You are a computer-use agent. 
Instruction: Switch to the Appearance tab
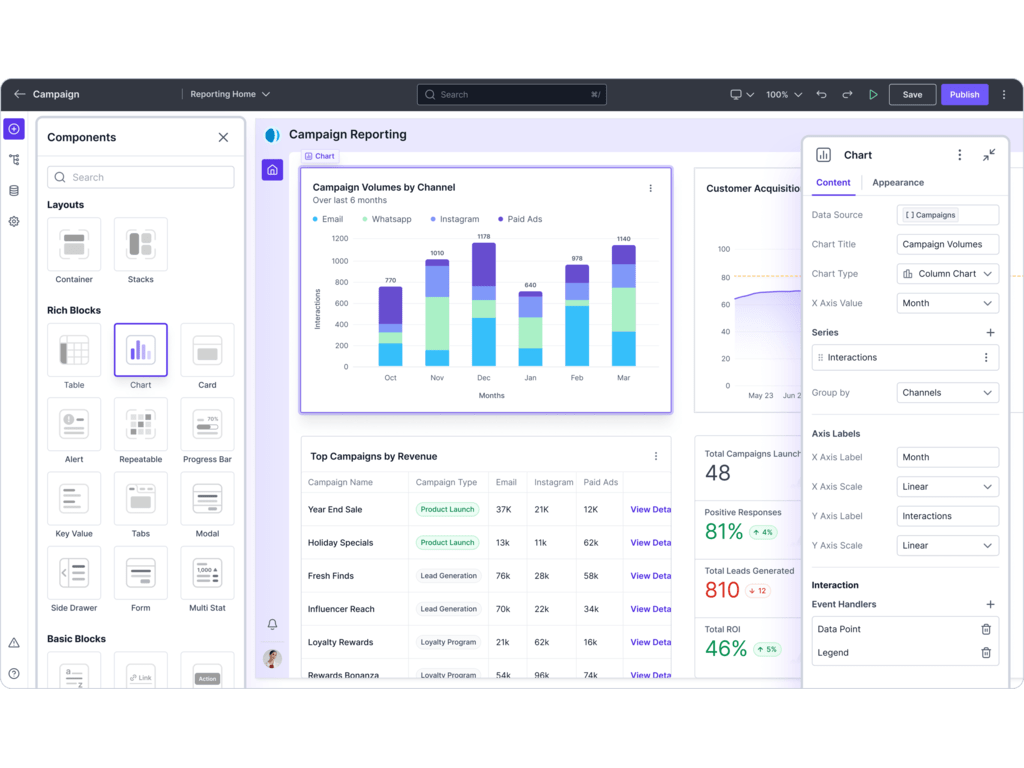point(898,183)
